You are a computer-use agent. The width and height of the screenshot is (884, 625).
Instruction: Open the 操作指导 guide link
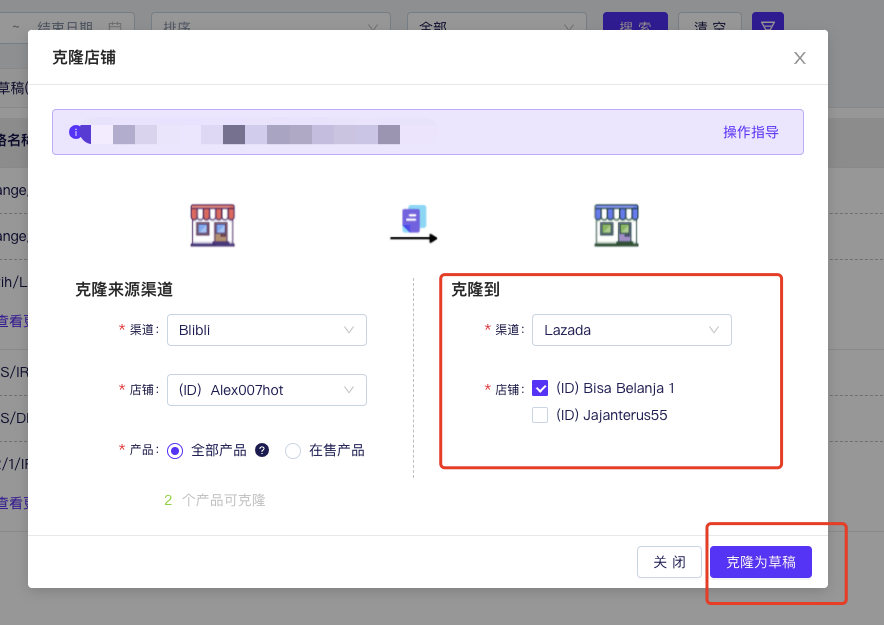tap(750, 132)
